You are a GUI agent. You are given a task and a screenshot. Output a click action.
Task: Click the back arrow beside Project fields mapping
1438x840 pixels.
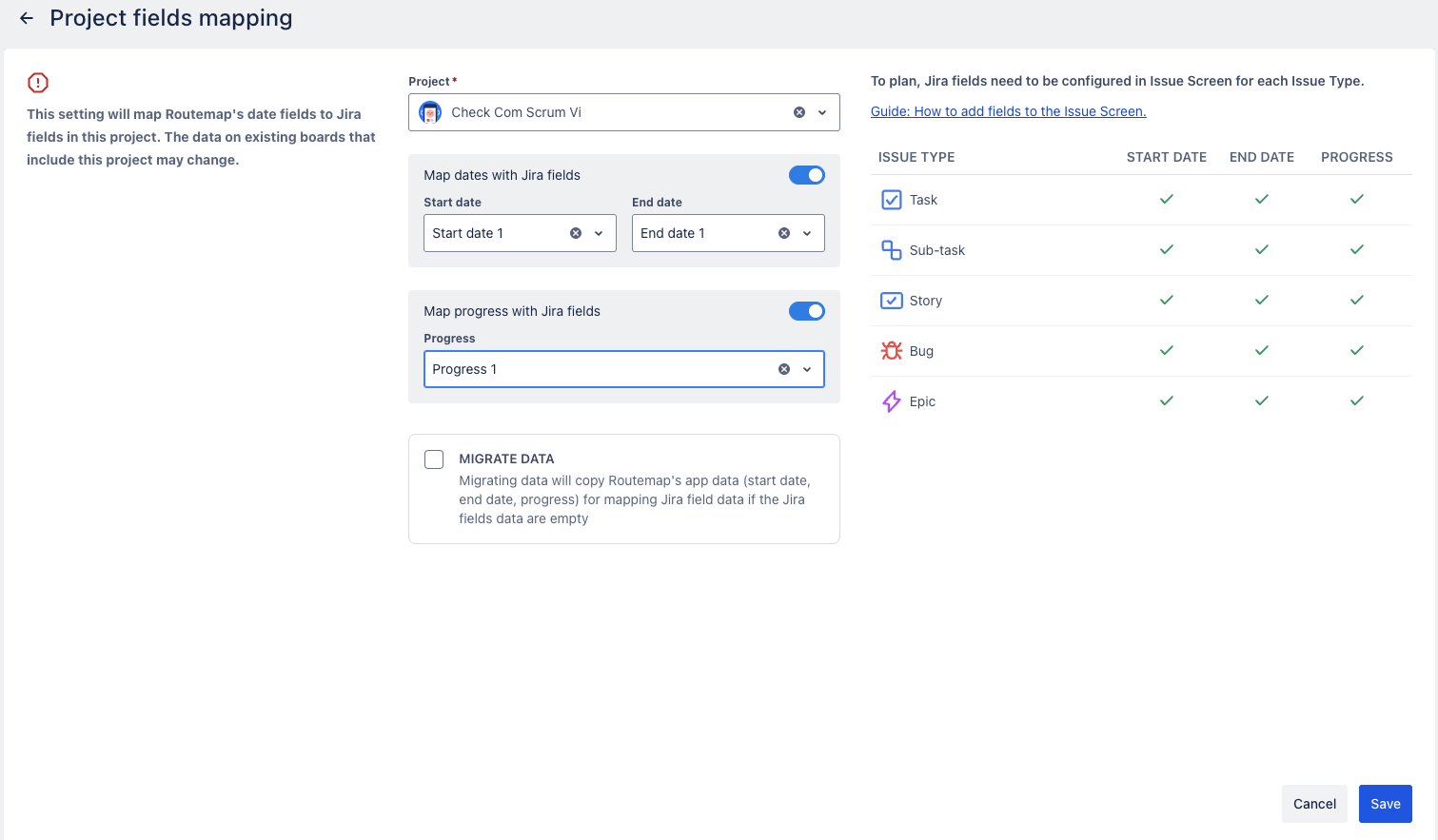27,18
